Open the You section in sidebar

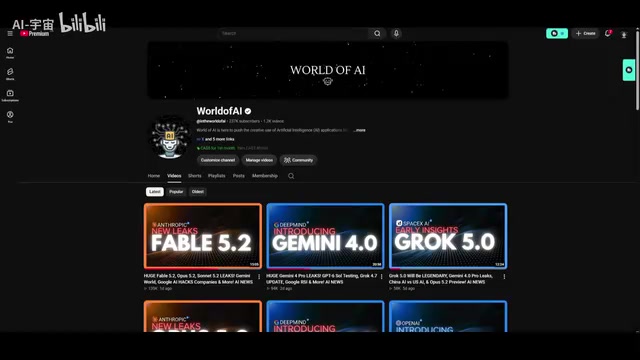pyautogui.click(x=10, y=117)
